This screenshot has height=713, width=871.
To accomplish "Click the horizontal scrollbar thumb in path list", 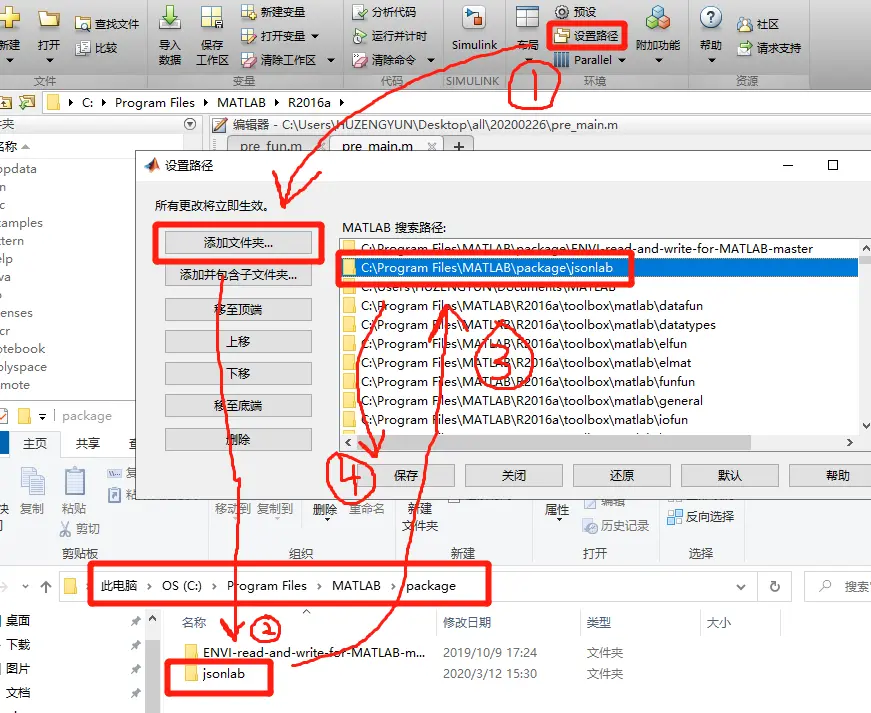I will [x=554, y=443].
